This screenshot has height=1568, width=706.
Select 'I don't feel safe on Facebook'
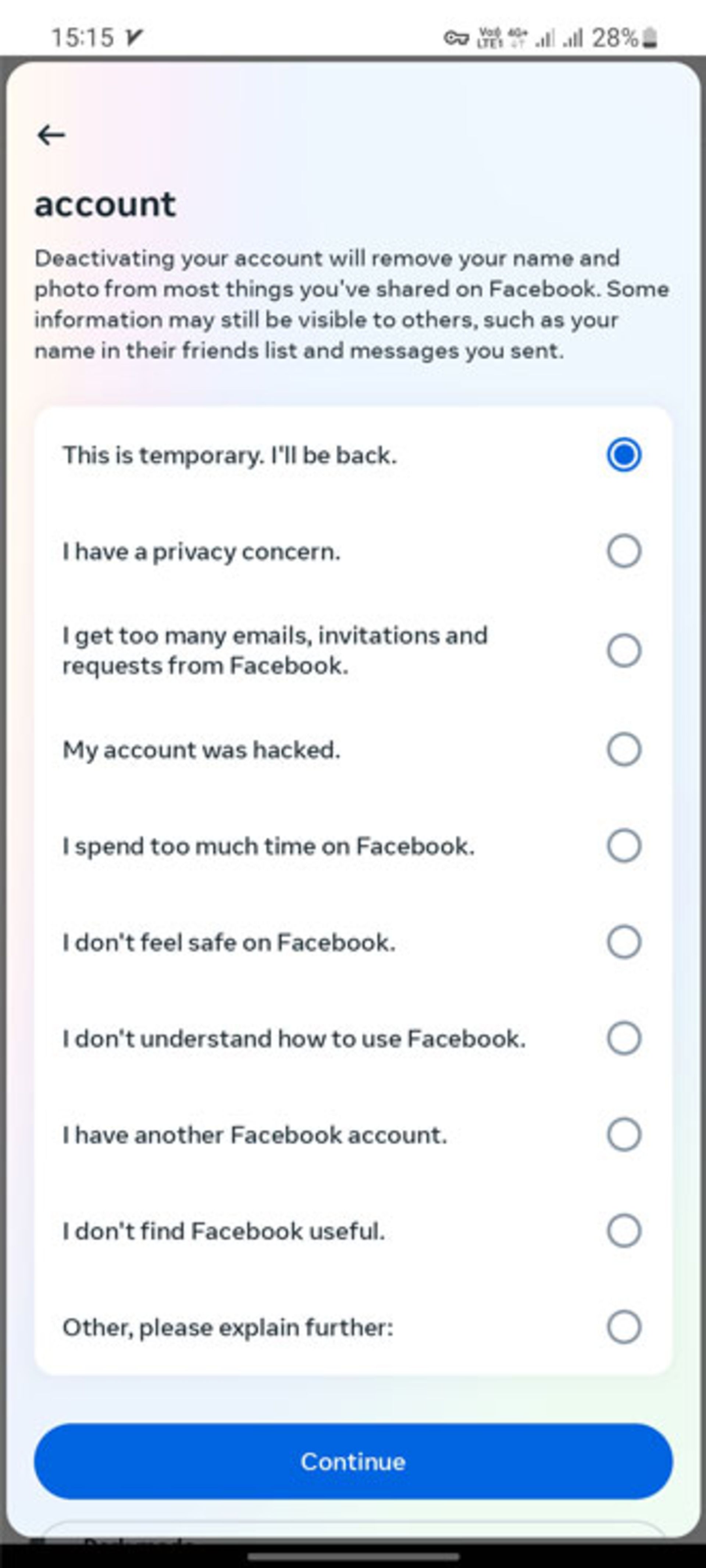[623, 942]
